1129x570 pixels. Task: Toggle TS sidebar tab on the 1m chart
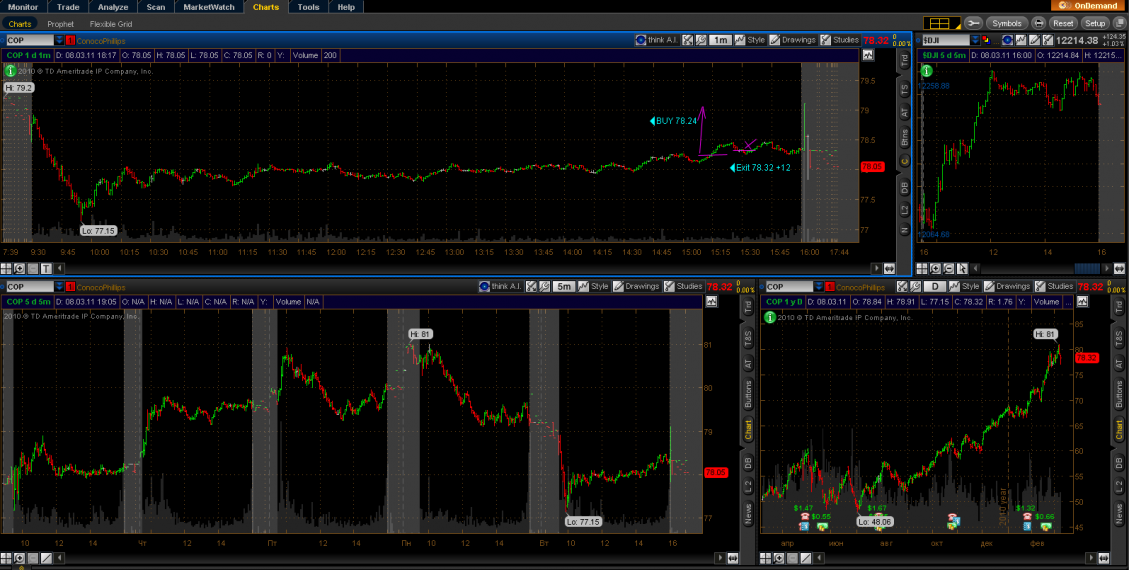pyautogui.click(x=904, y=89)
